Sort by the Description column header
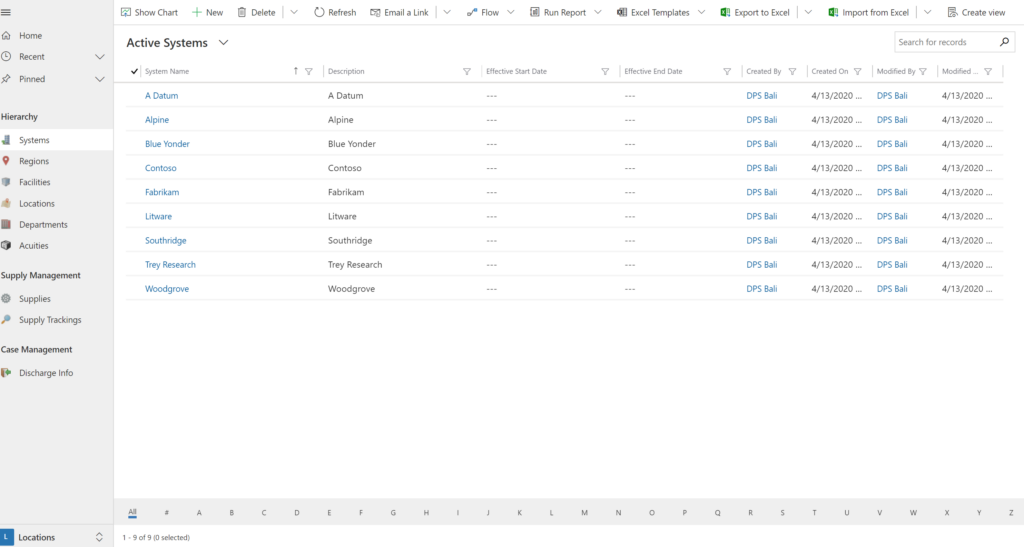1024x547 pixels. tap(346, 72)
